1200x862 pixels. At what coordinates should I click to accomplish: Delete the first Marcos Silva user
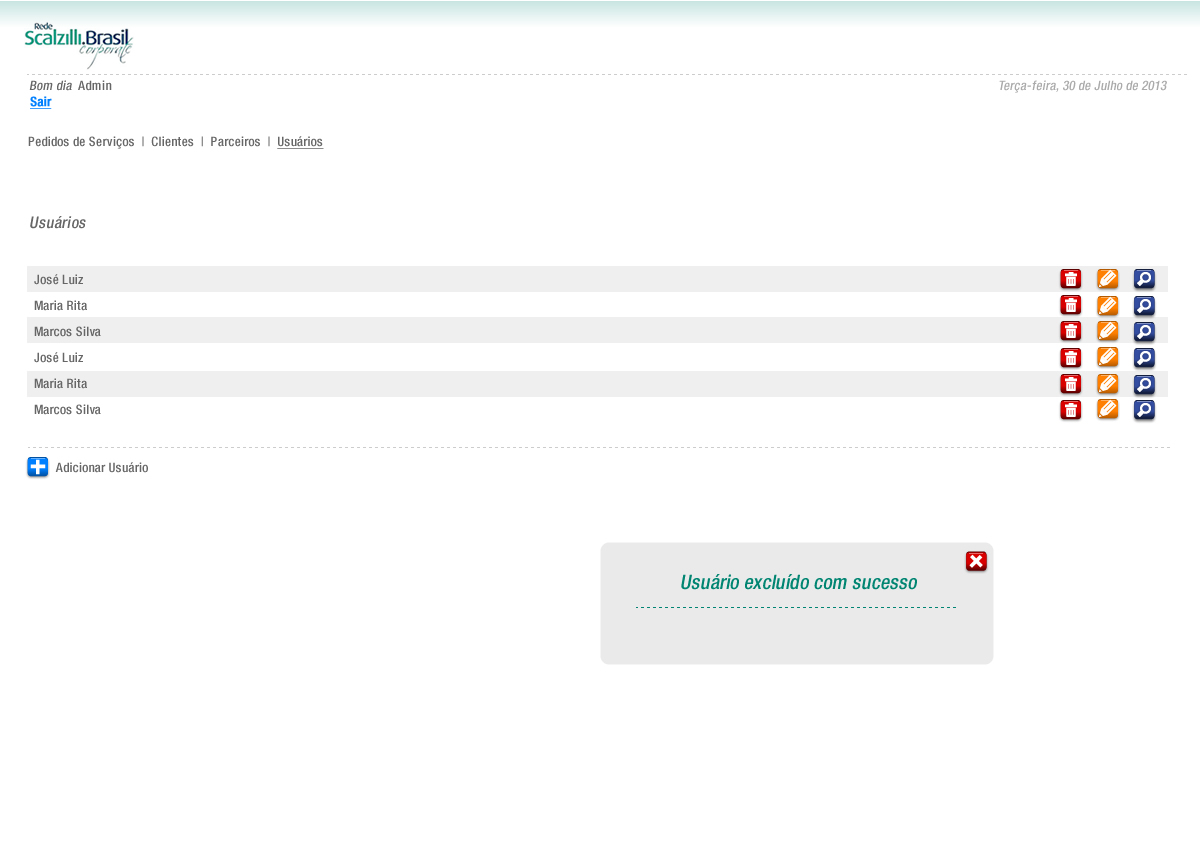coord(1070,331)
